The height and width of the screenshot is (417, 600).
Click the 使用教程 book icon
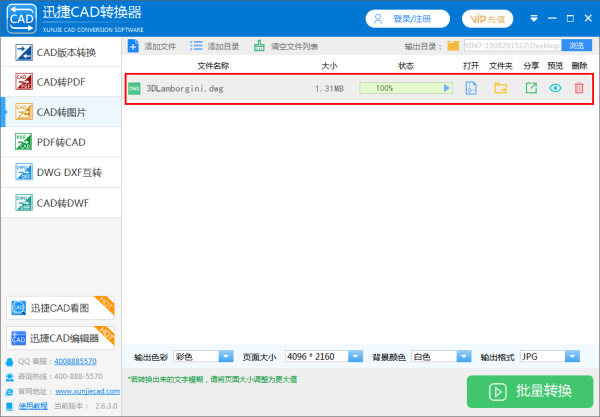[10, 406]
